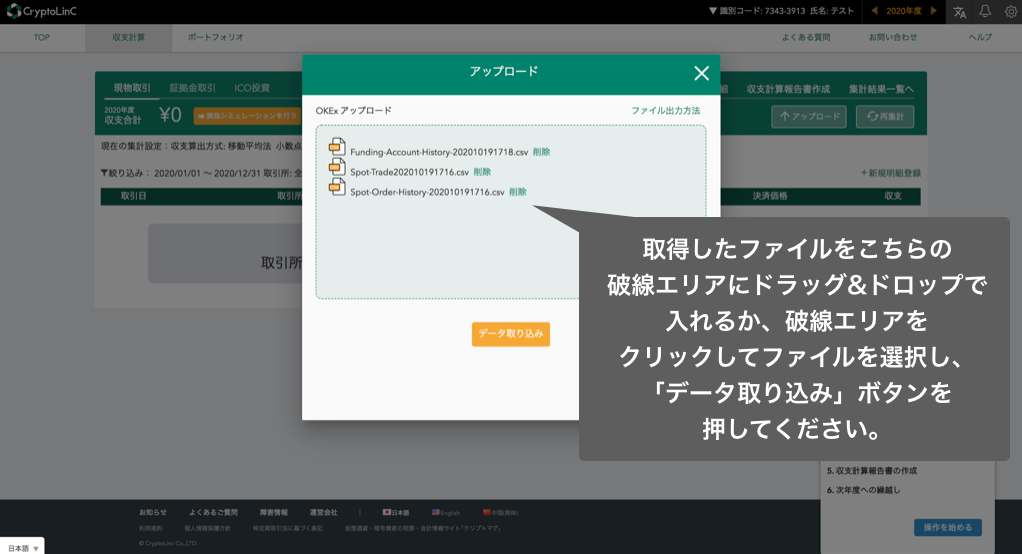This screenshot has width=1022, height=554.
Task: Click the 損益シミュレーションを行う button
Action: 246,116
